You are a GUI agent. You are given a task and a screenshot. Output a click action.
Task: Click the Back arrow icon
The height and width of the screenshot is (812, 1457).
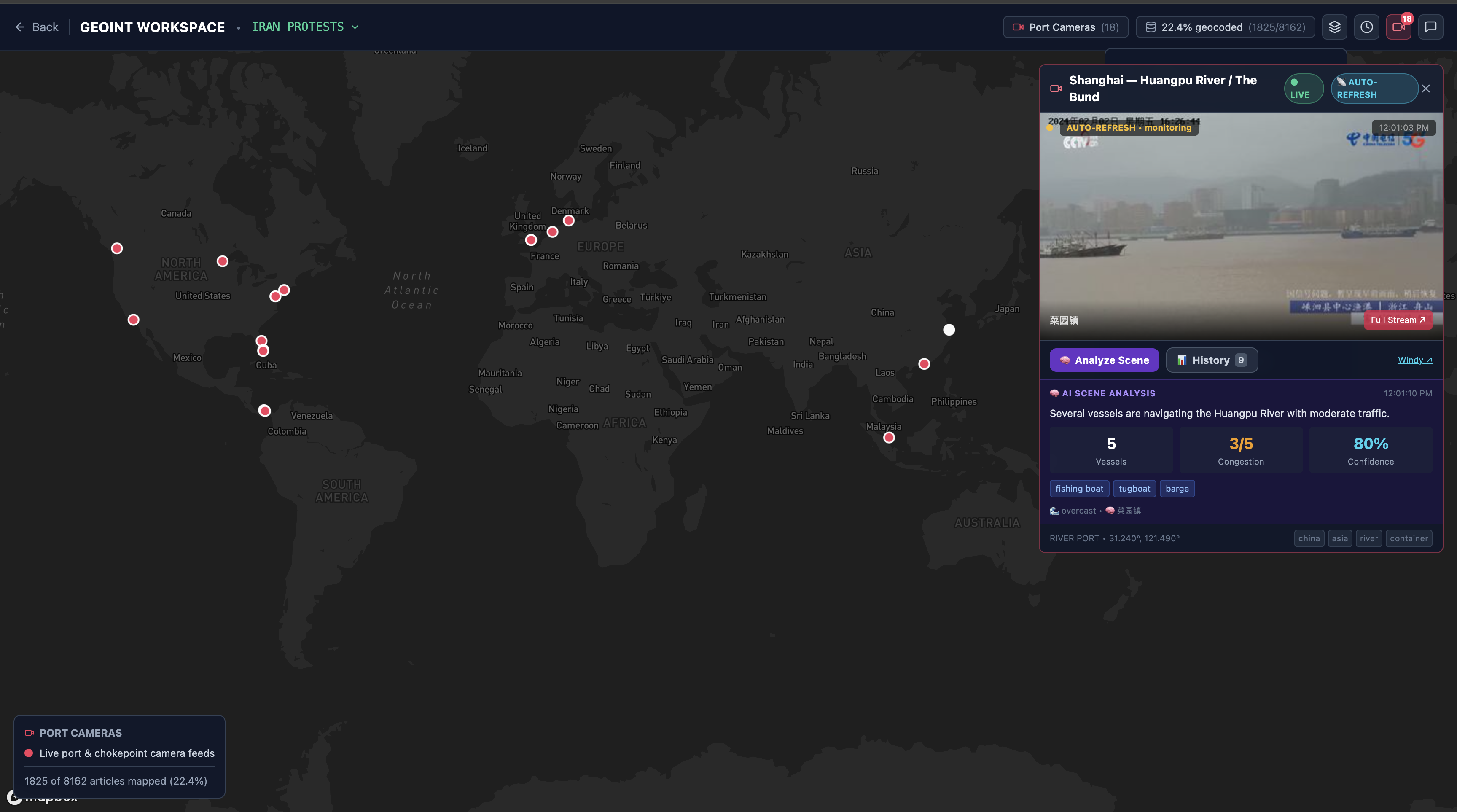[20, 27]
